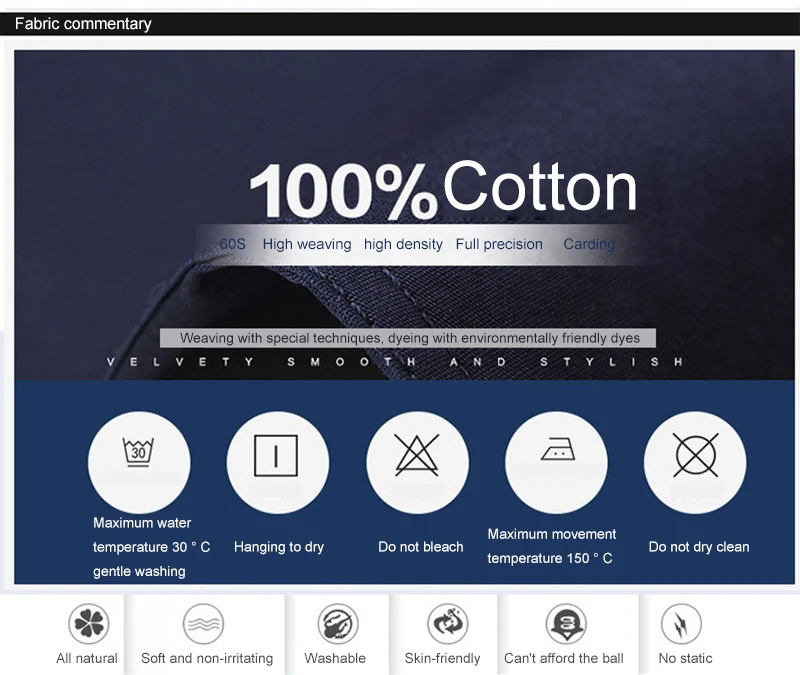Click the wavy lines soft fabric icon
The height and width of the screenshot is (675, 800).
tap(204, 623)
